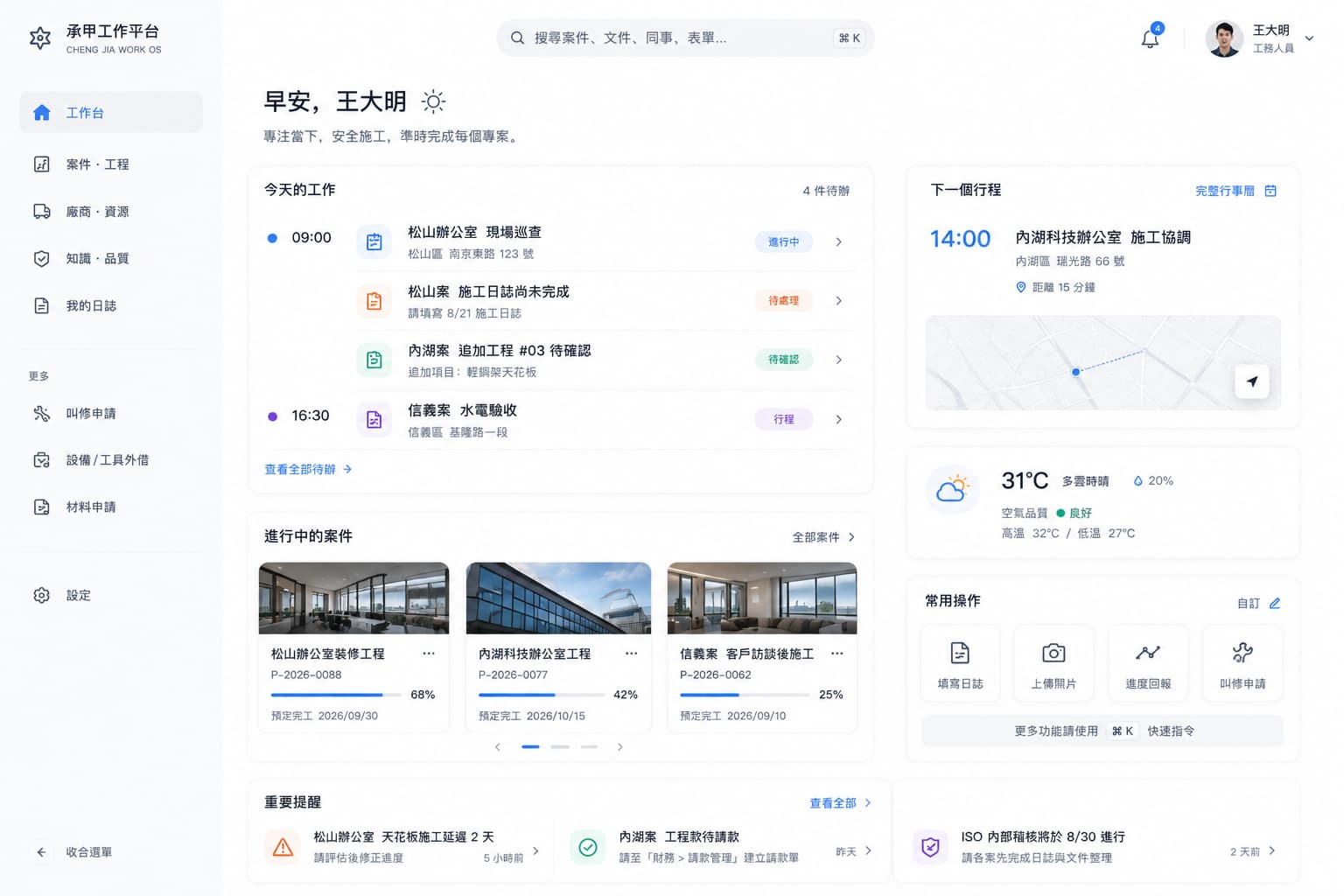Open 叫修申請 quick action tile
This screenshot has width=1344, height=896.
(x=1242, y=663)
